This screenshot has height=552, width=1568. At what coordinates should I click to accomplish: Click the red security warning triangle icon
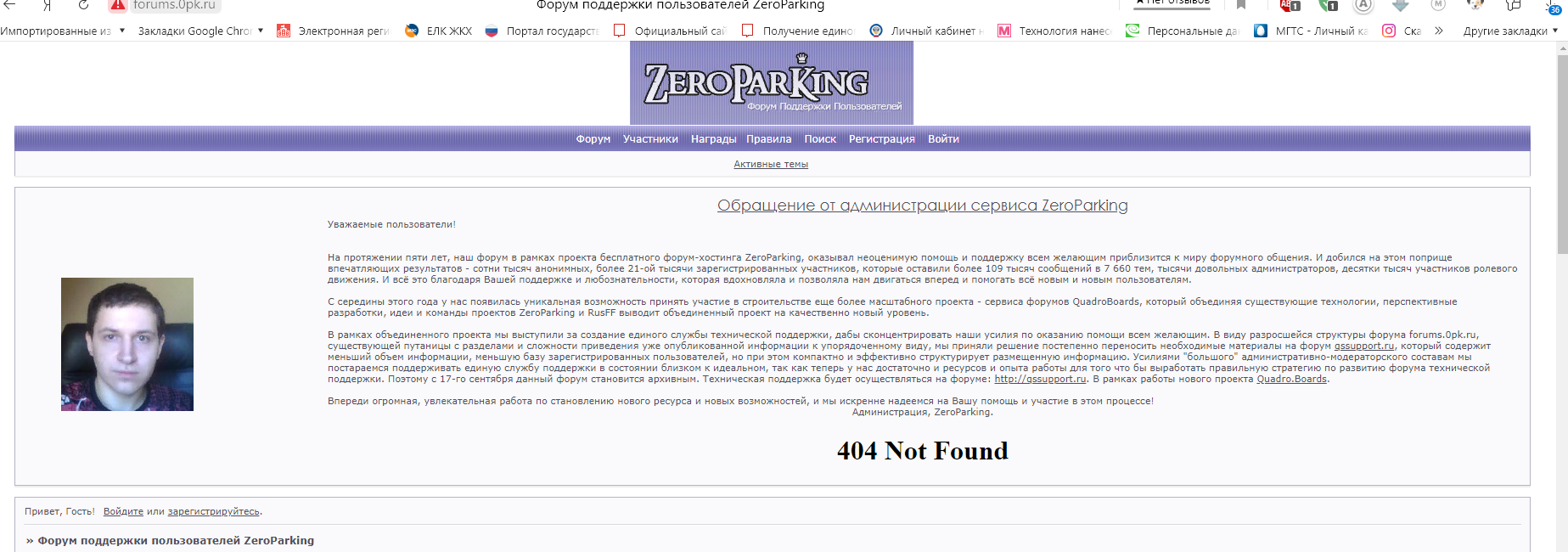pos(118,4)
